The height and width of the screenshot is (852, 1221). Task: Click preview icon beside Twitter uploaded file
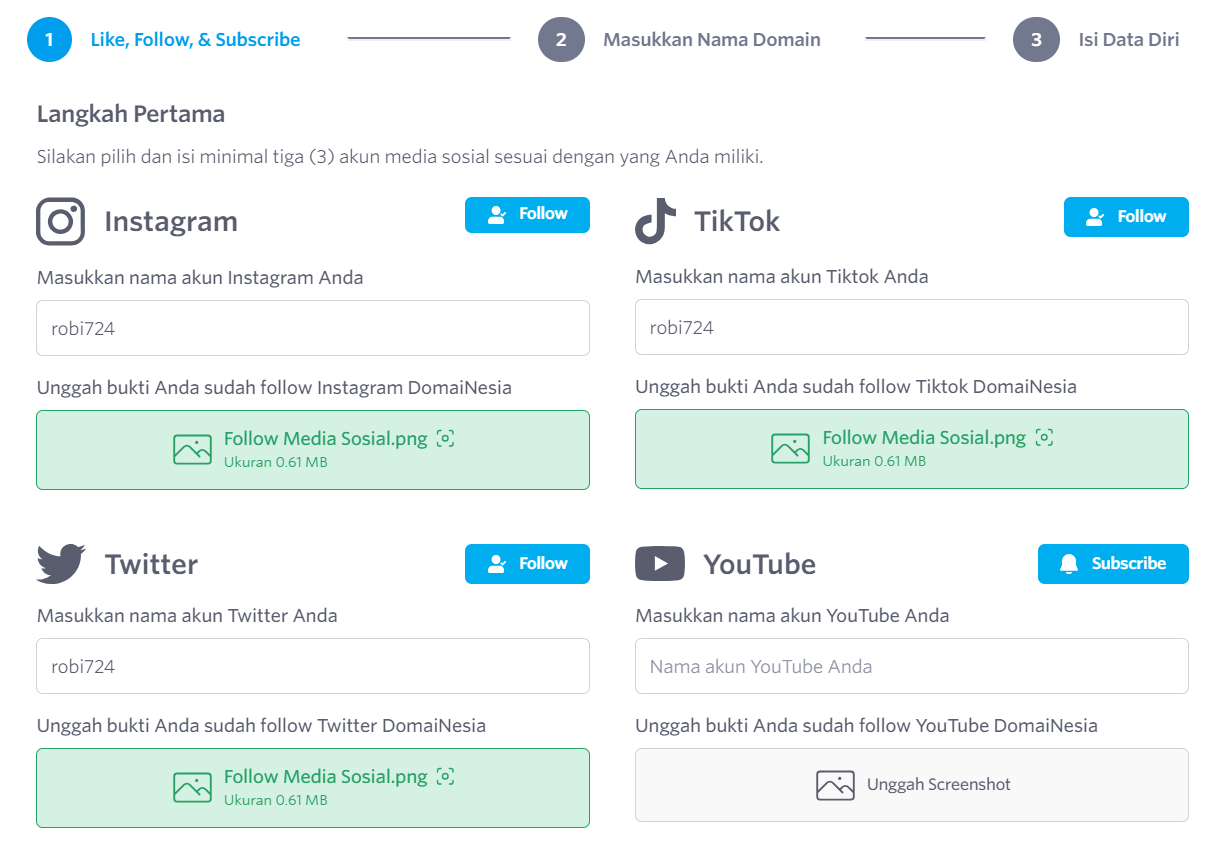pyautogui.click(x=446, y=776)
